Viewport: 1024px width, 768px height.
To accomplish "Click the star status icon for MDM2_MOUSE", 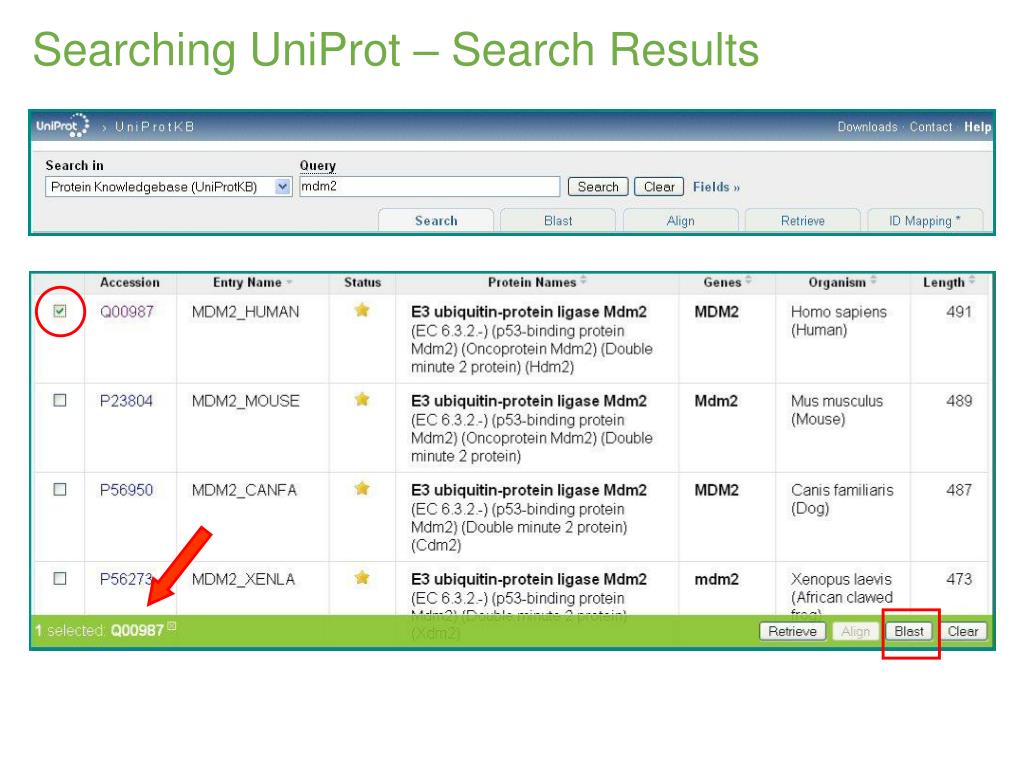I will click(362, 399).
